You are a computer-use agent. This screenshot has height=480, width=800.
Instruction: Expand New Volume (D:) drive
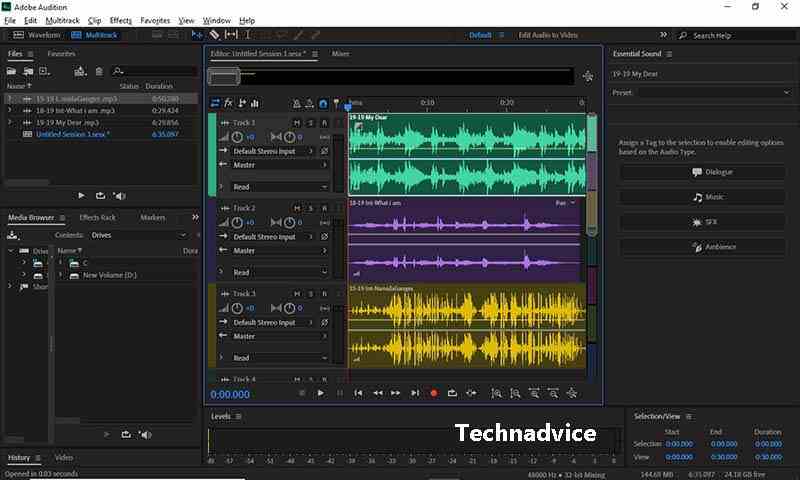60,275
